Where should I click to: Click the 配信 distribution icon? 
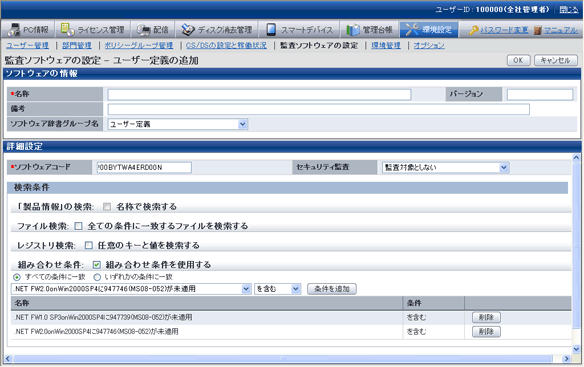(143, 29)
